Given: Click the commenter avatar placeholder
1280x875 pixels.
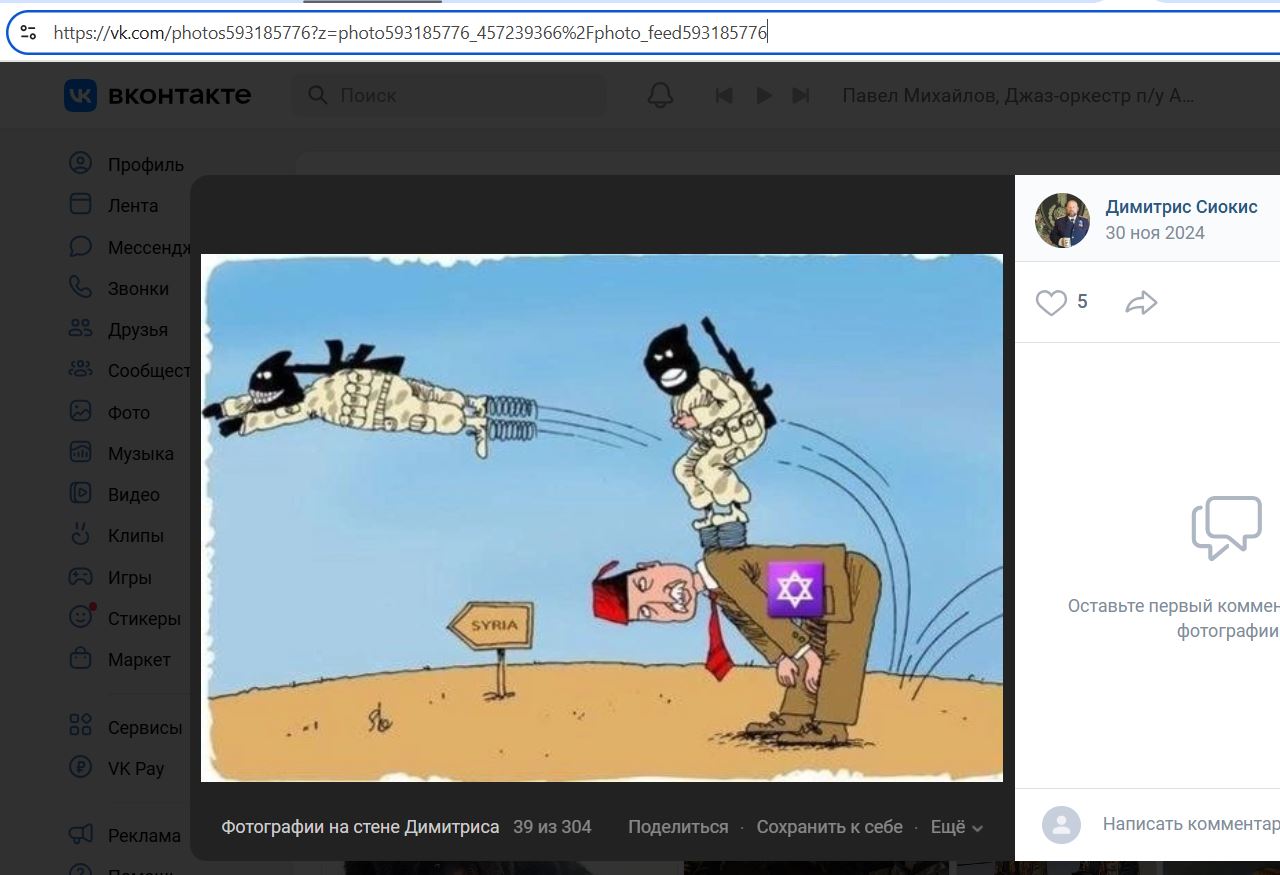Looking at the screenshot, I should click(1061, 825).
